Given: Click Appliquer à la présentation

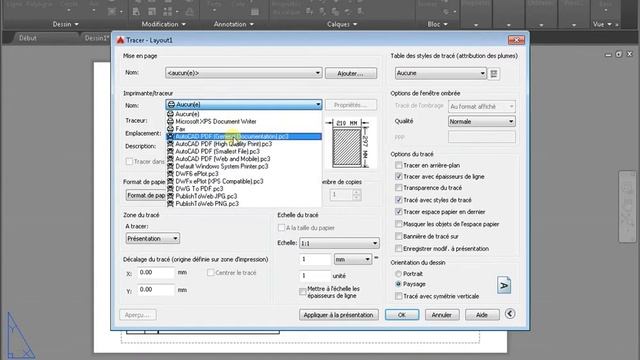Looking at the screenshot, I should [x=338, y=315].
